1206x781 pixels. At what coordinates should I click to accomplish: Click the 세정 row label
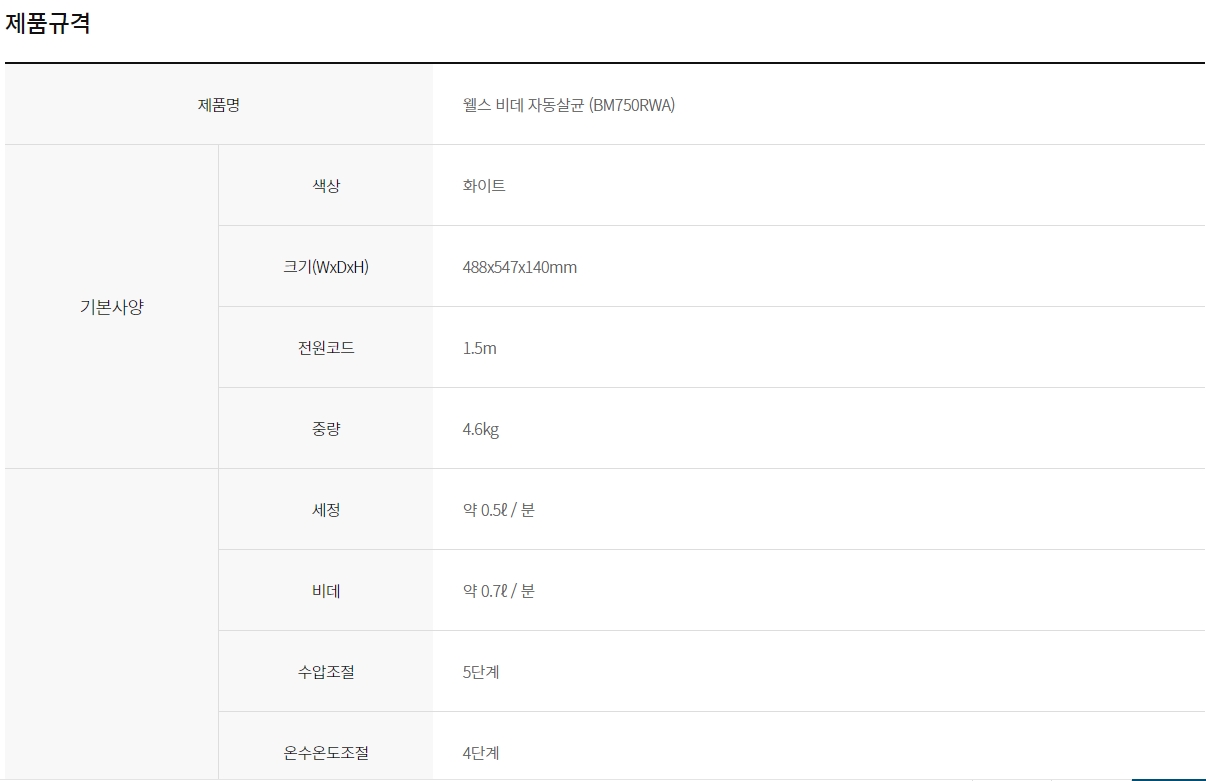pyautogui.click(x=326, y=510)
